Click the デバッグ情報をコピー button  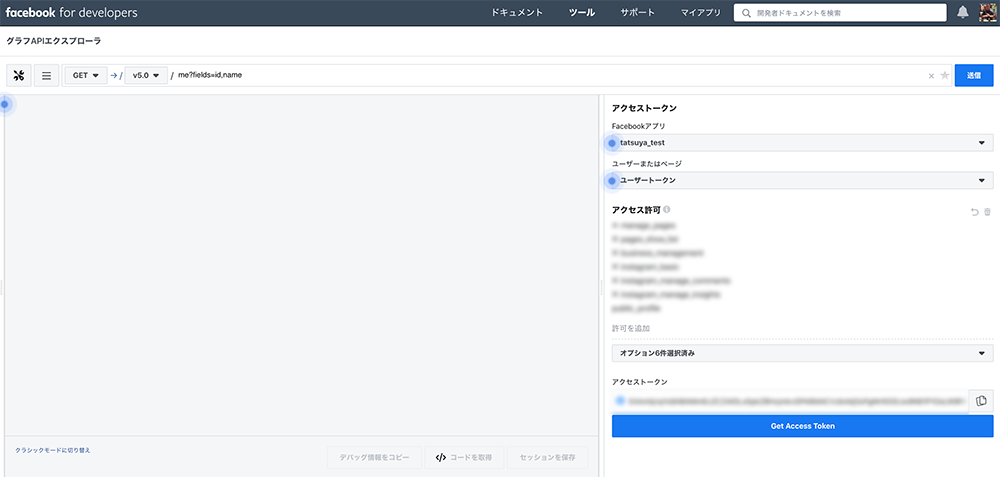click(374, 458)
